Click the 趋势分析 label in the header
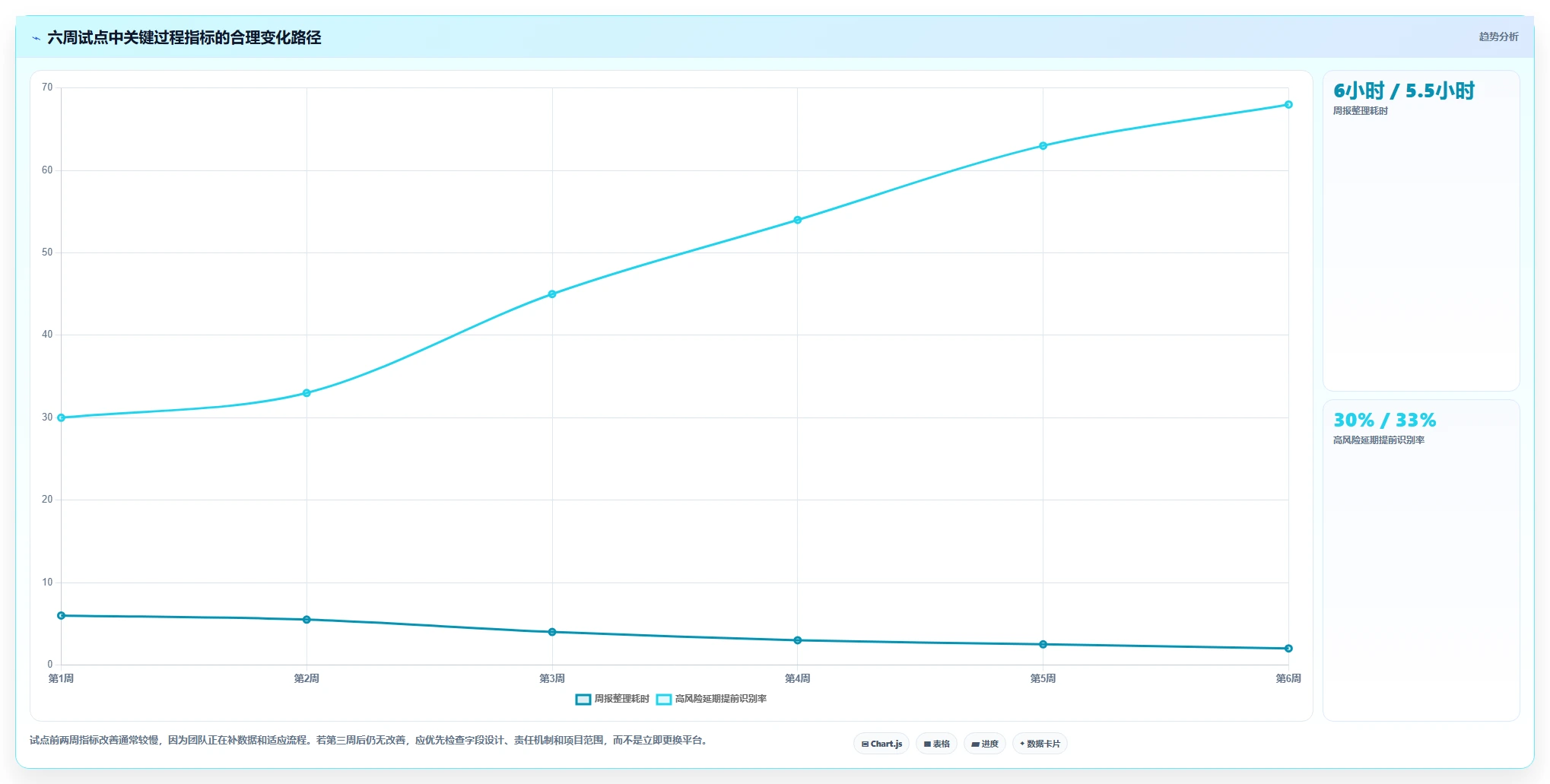This screenshot has width=1550, height=784. coord(1498,37)
